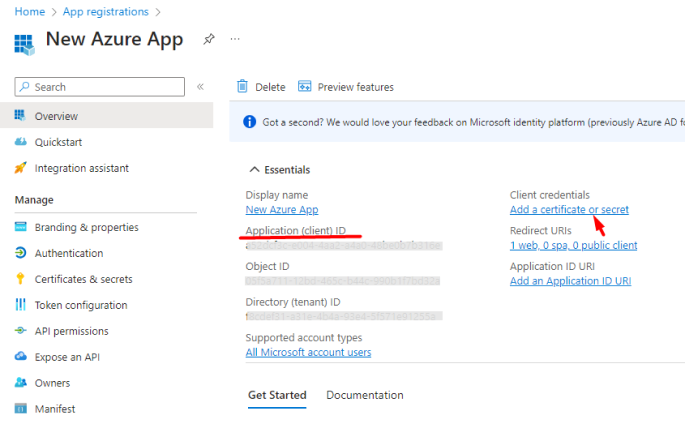Click the blurred Directory (tenant) ID value
The height and width of the screenshot is (421, 685).
344,316
